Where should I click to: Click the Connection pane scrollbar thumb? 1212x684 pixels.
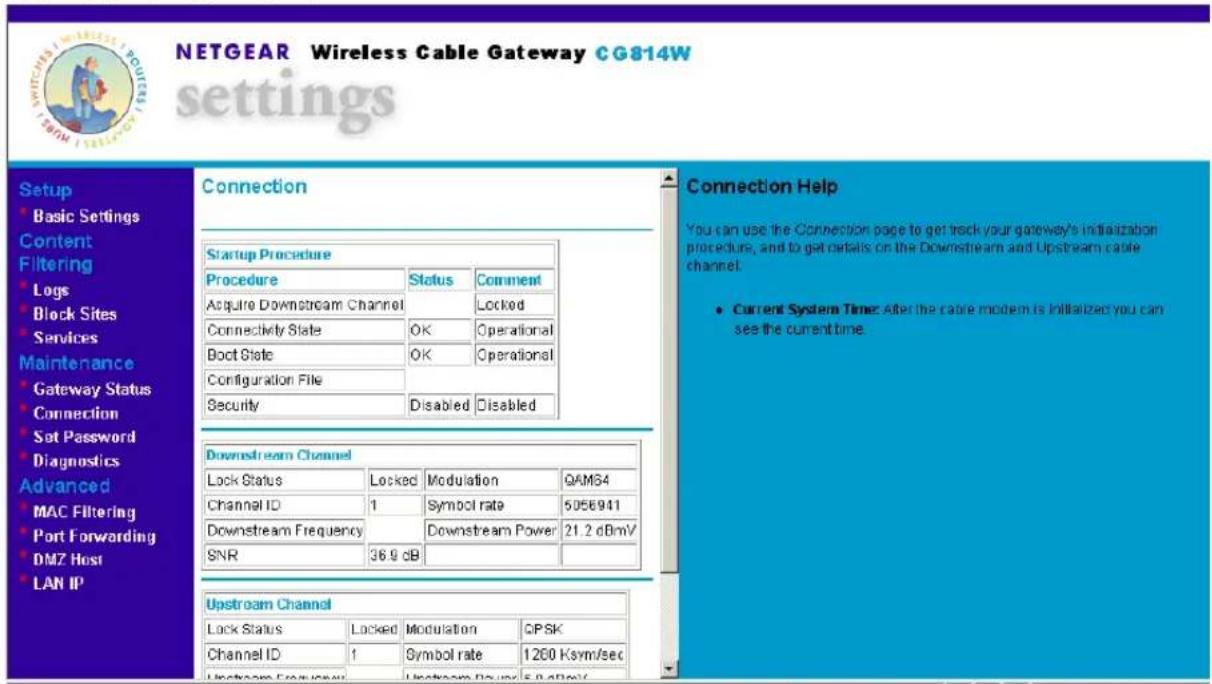pyautogui.click(x=670, y=380)
